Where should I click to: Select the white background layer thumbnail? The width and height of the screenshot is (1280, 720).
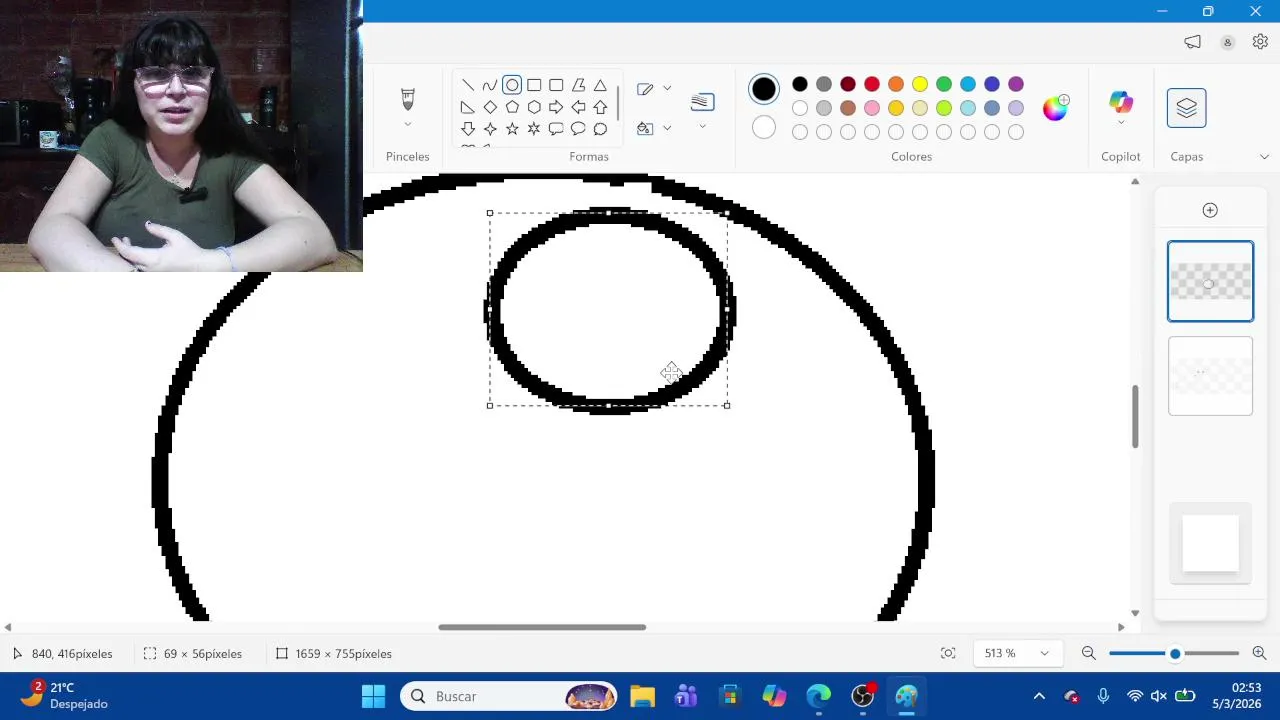pos(1211,543)
